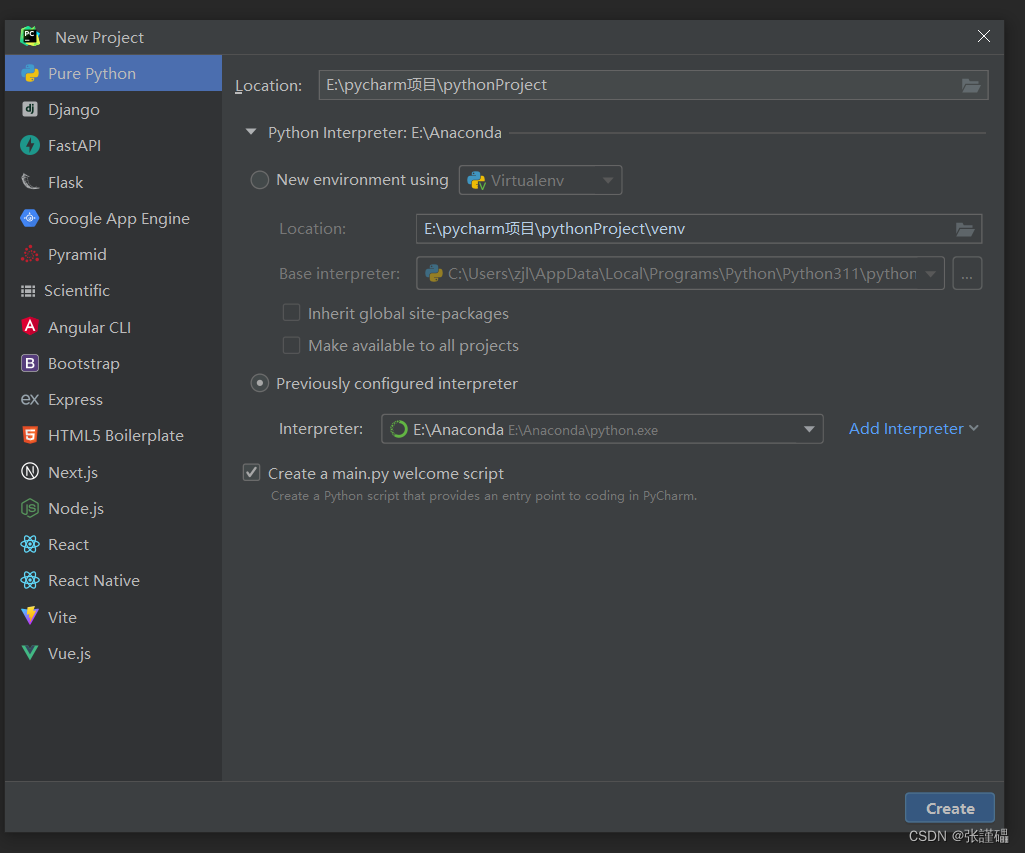The width and height of the screenshot is (1025, 853).
Task: Click the Vue.js V icon
Action: click(30, 652)
